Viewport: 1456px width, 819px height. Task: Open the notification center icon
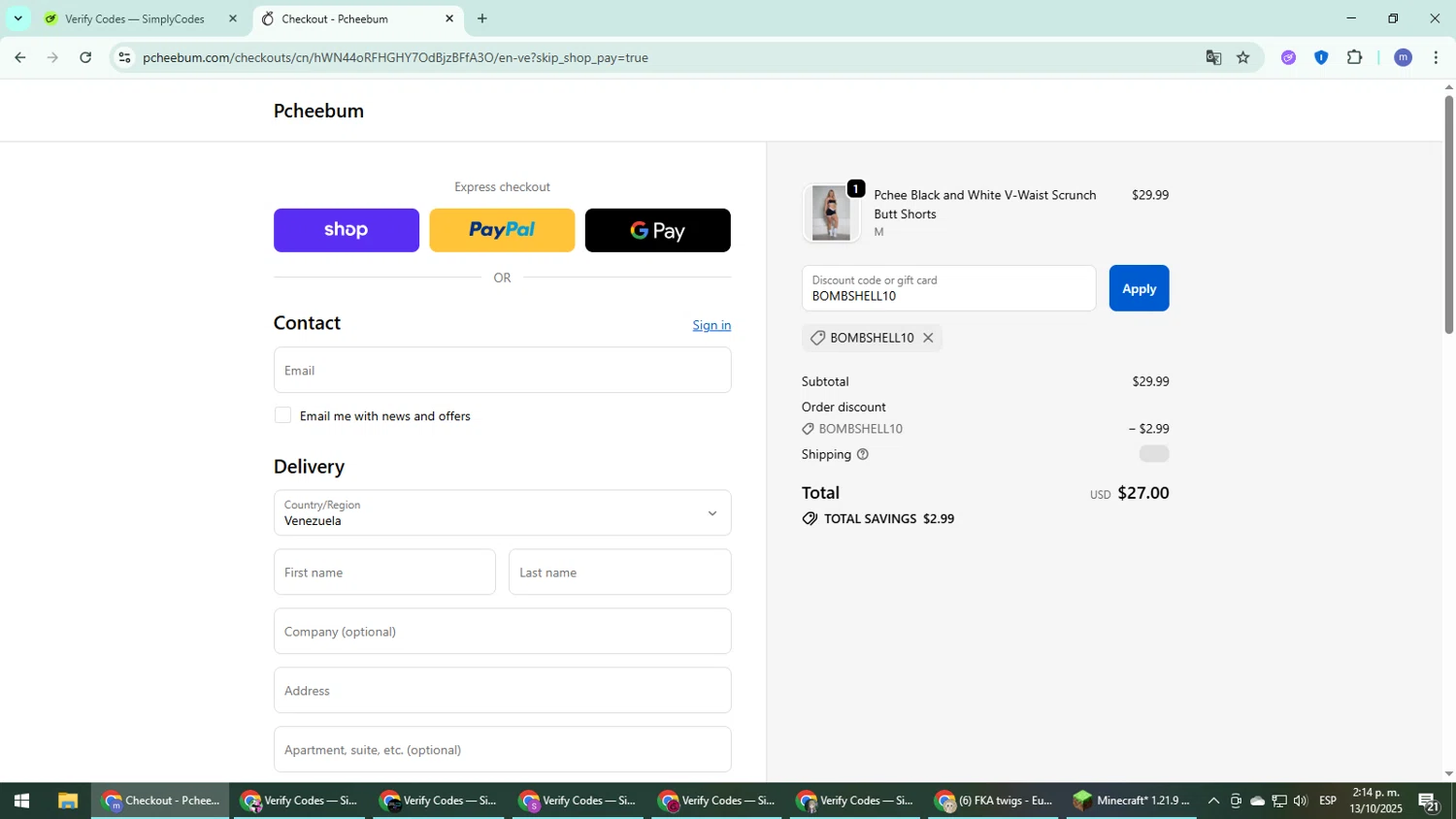tap(1429, 802)
